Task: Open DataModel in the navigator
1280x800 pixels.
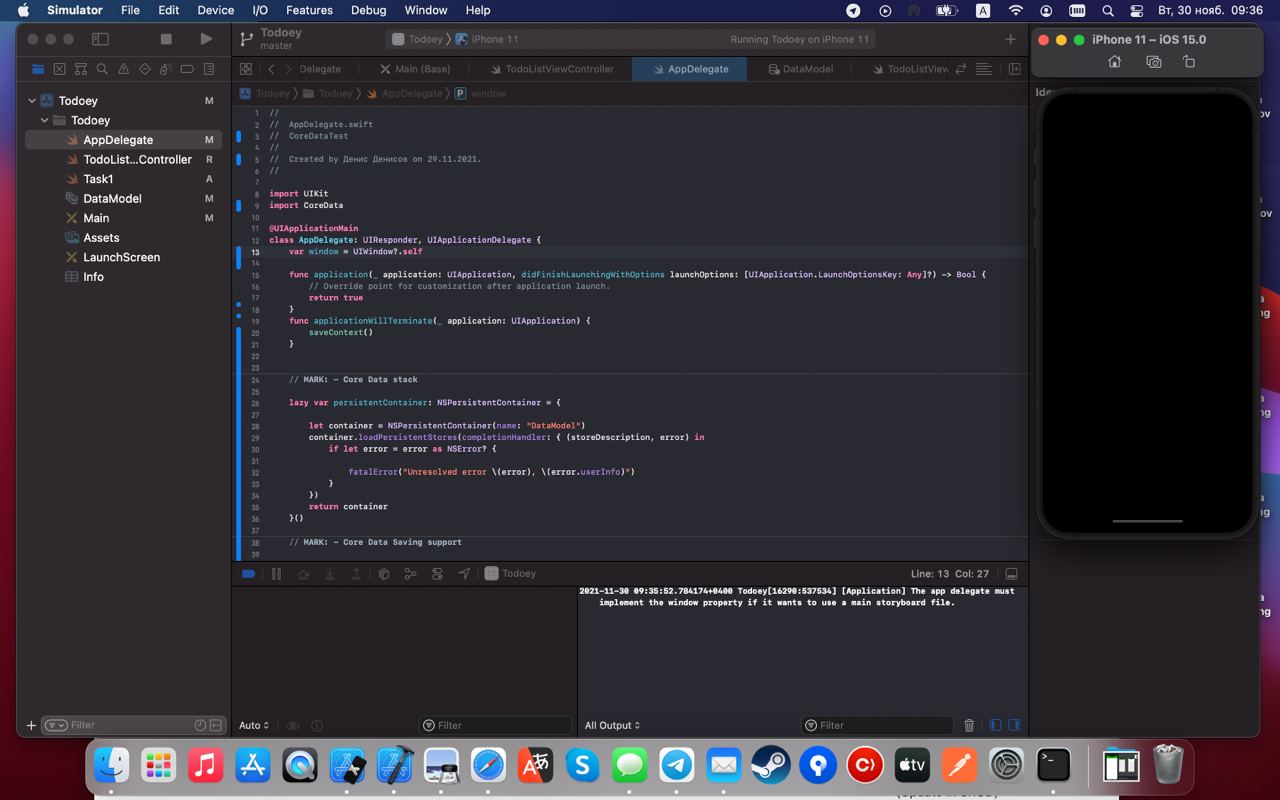Action: (x=123, y=198)
